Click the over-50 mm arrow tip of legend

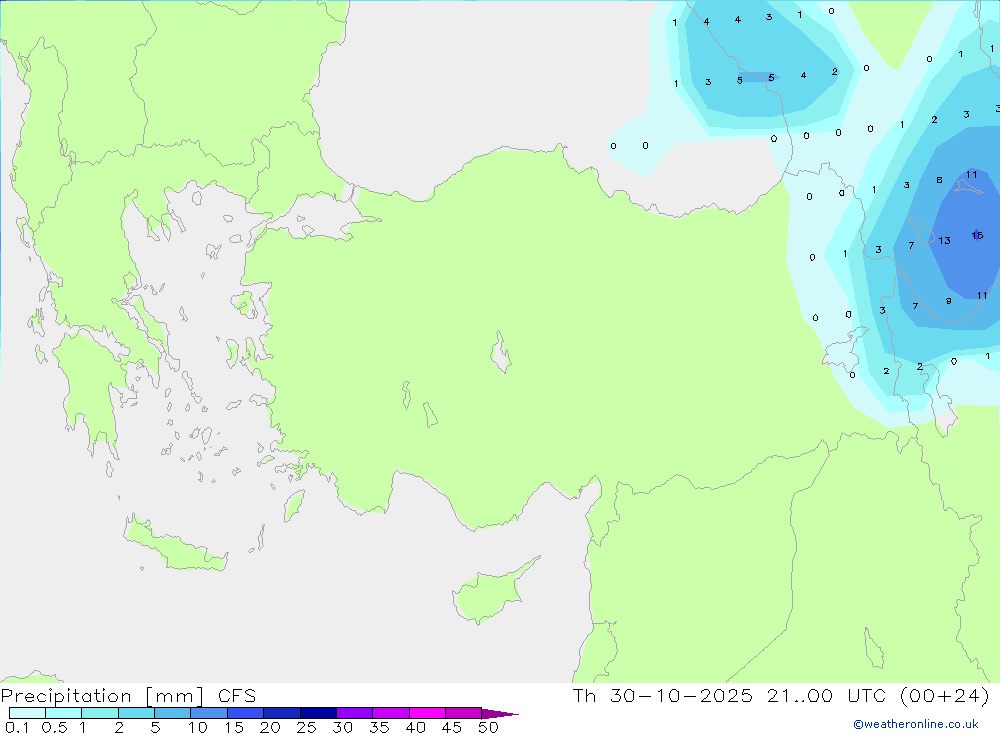pos(500,714)
